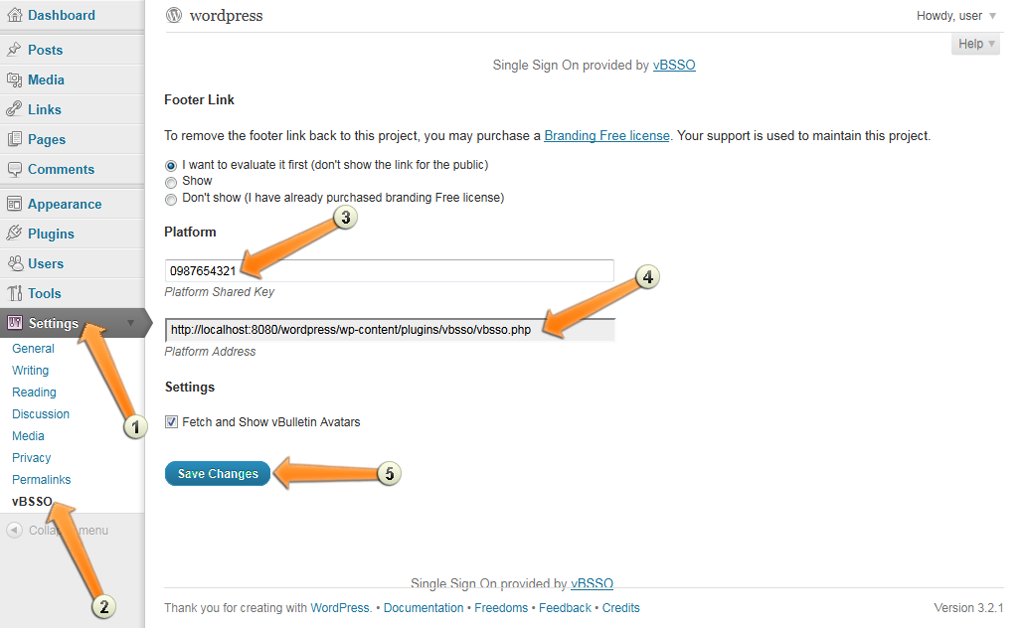Click the Comments speech bubble icon

pos(14,169)
